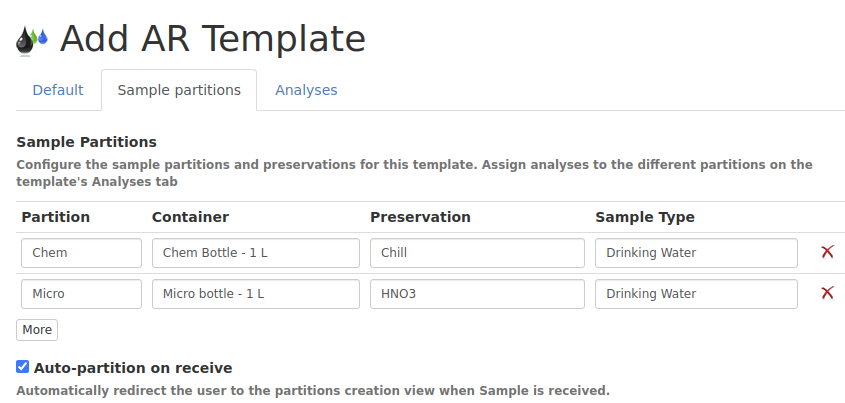Select the Sample partitions tab
The width and height of the screenshot is (845, 403).
(x=179, y=90)
